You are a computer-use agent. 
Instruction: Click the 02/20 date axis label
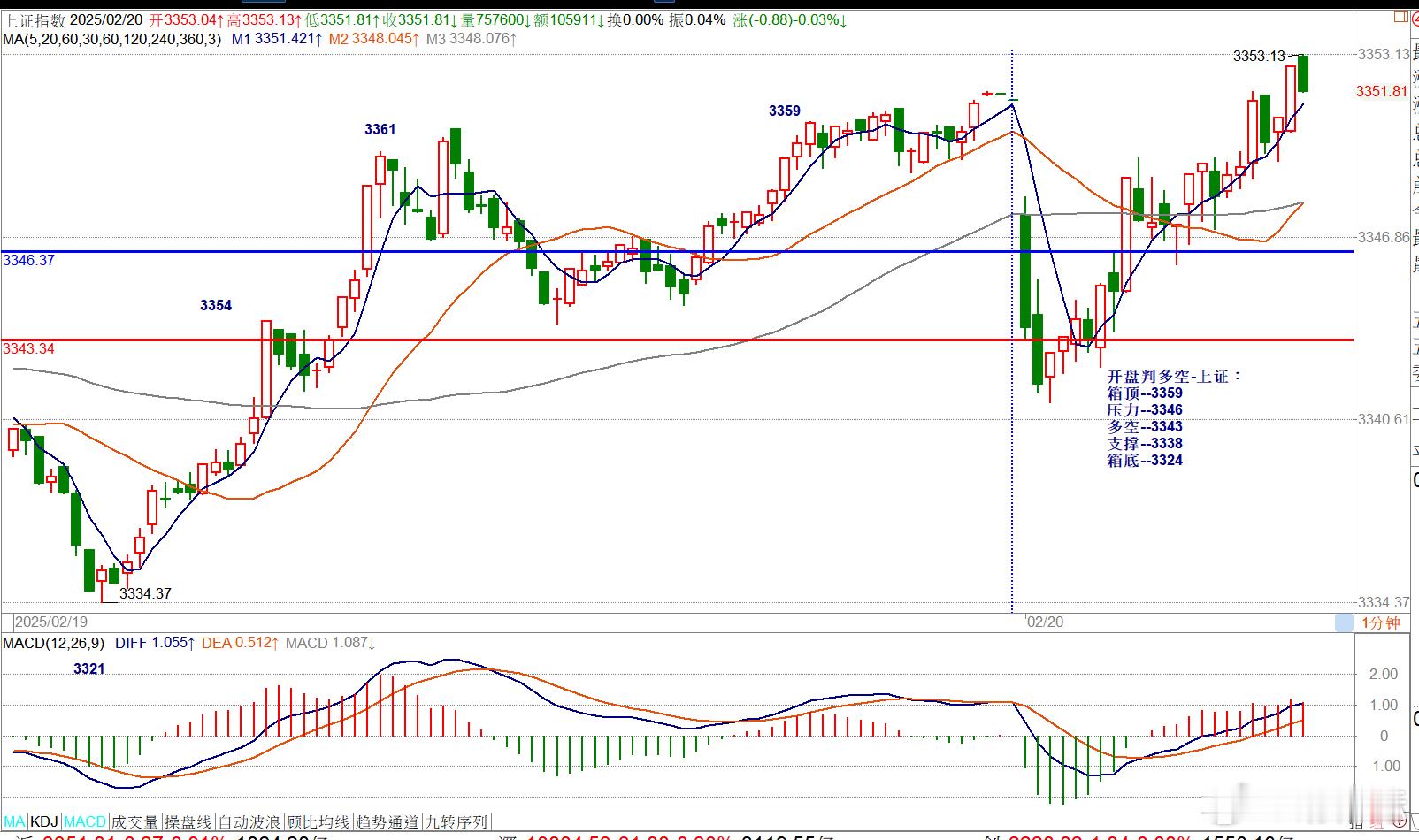tap(1045, 622)
